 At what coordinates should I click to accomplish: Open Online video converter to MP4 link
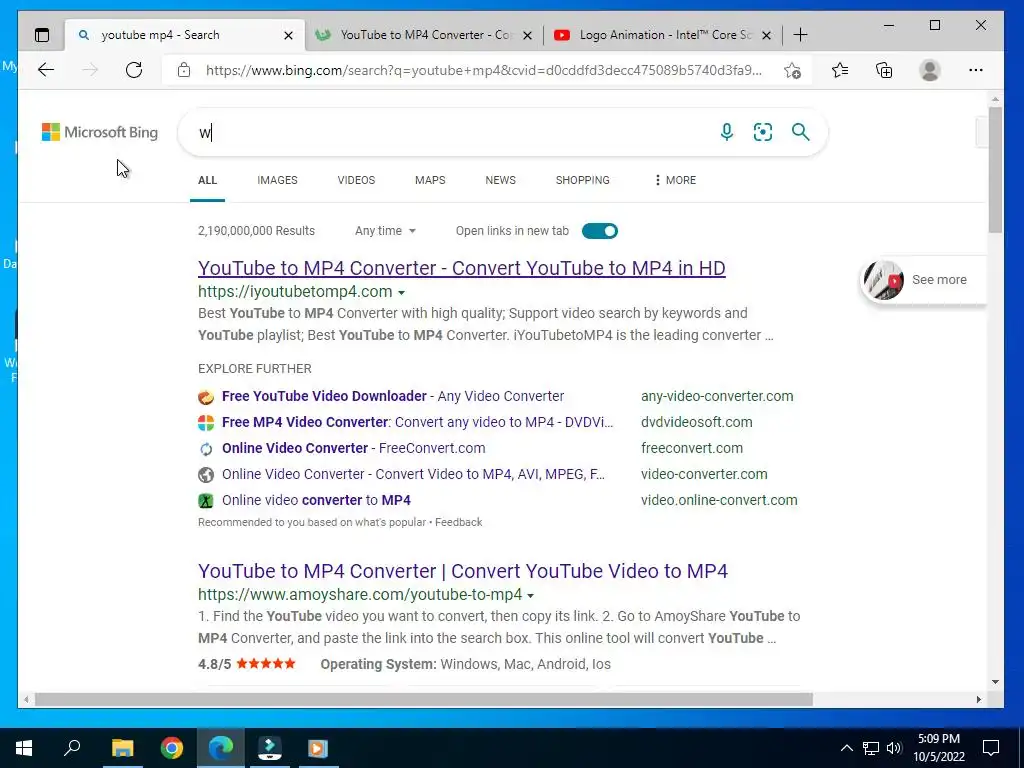pos(316,500)
